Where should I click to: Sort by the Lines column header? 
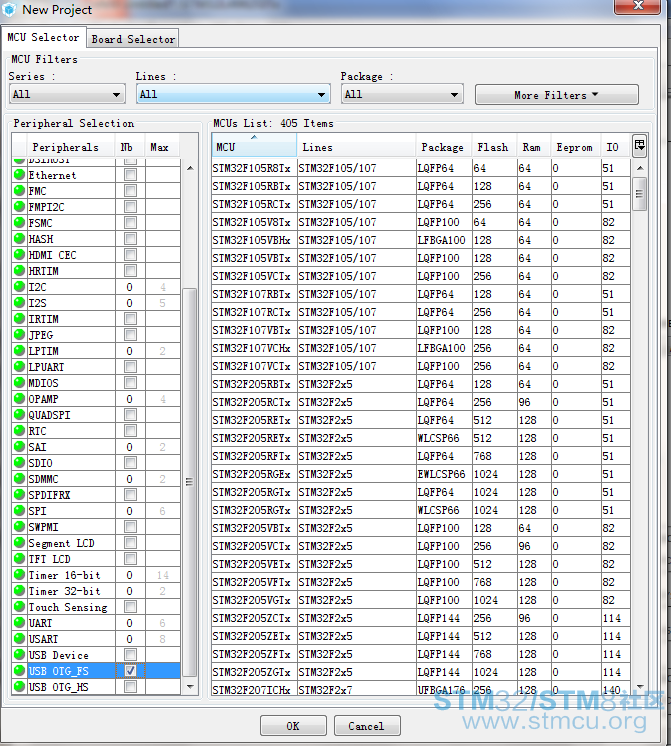pyautogui.click(x=356, y=147)
